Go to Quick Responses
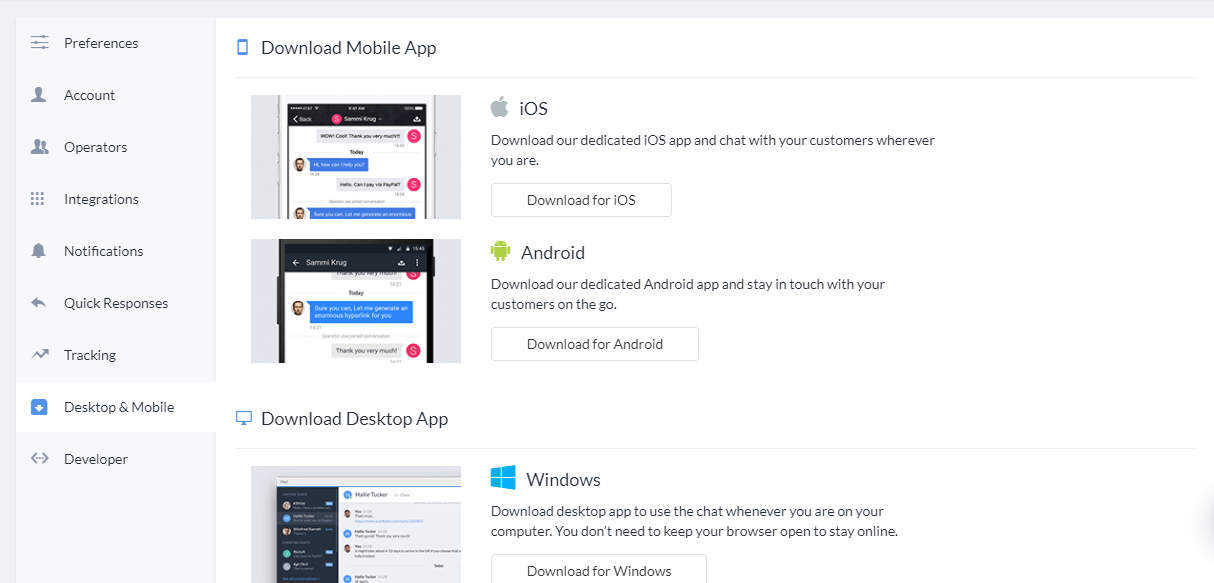The image size is (1214, 583). click(x=115, y=303)
